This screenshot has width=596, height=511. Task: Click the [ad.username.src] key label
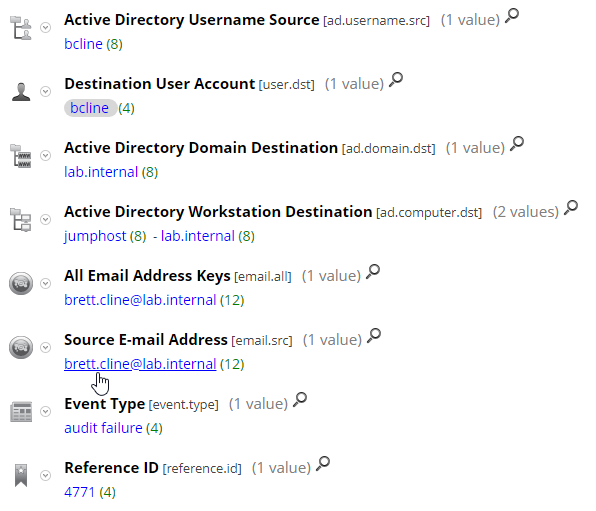click(x=376, y=21)
